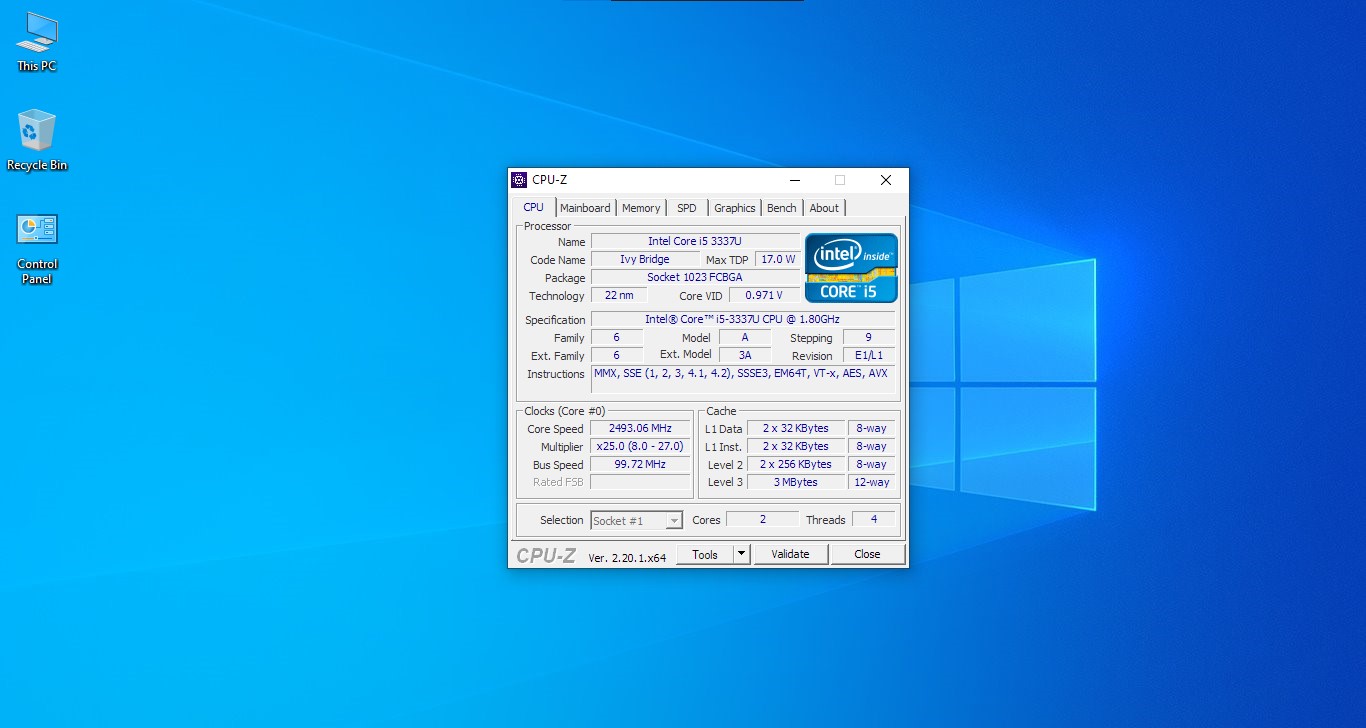This screenshot has width=1366, height=728.
Task: Click the 2 x 256 KBytes Level 2 value
Action: pos(796,464)
